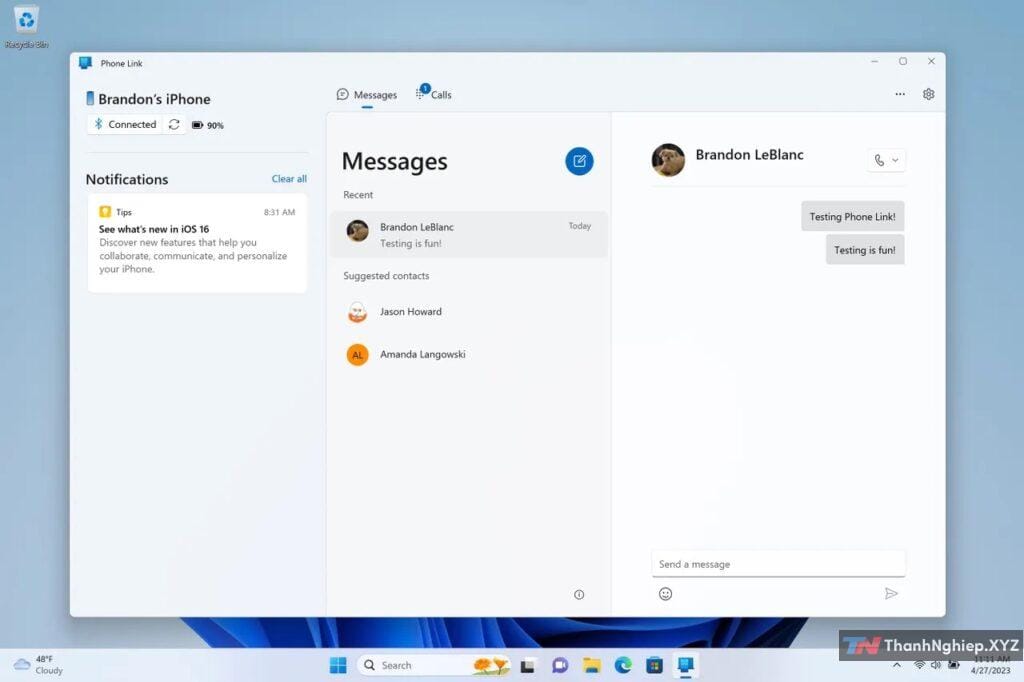The height and width of the screenshot is (682, 1024).
Task: Open the Brandon LeBlanc recent conversation
Action: [468, 234]
